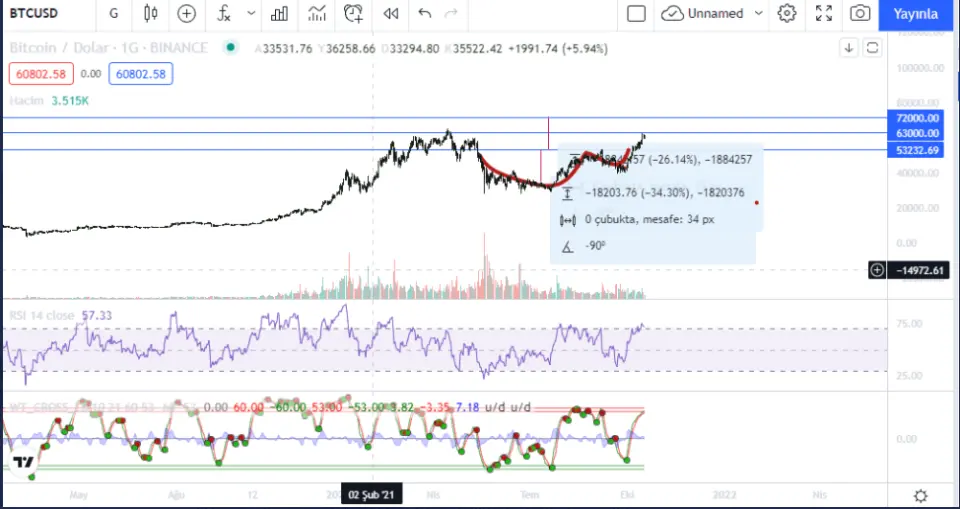
Task: Open chart settings gear in toolbar
Action: coord(787,13)
